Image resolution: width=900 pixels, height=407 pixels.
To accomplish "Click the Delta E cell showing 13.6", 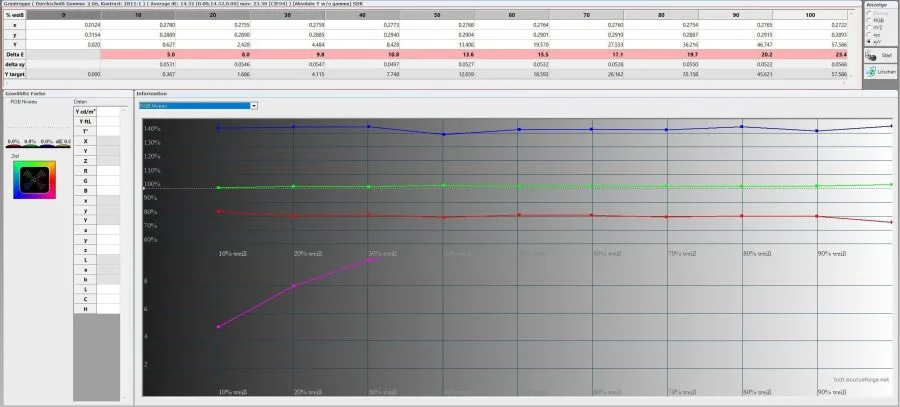I will (x=437, y=54).
